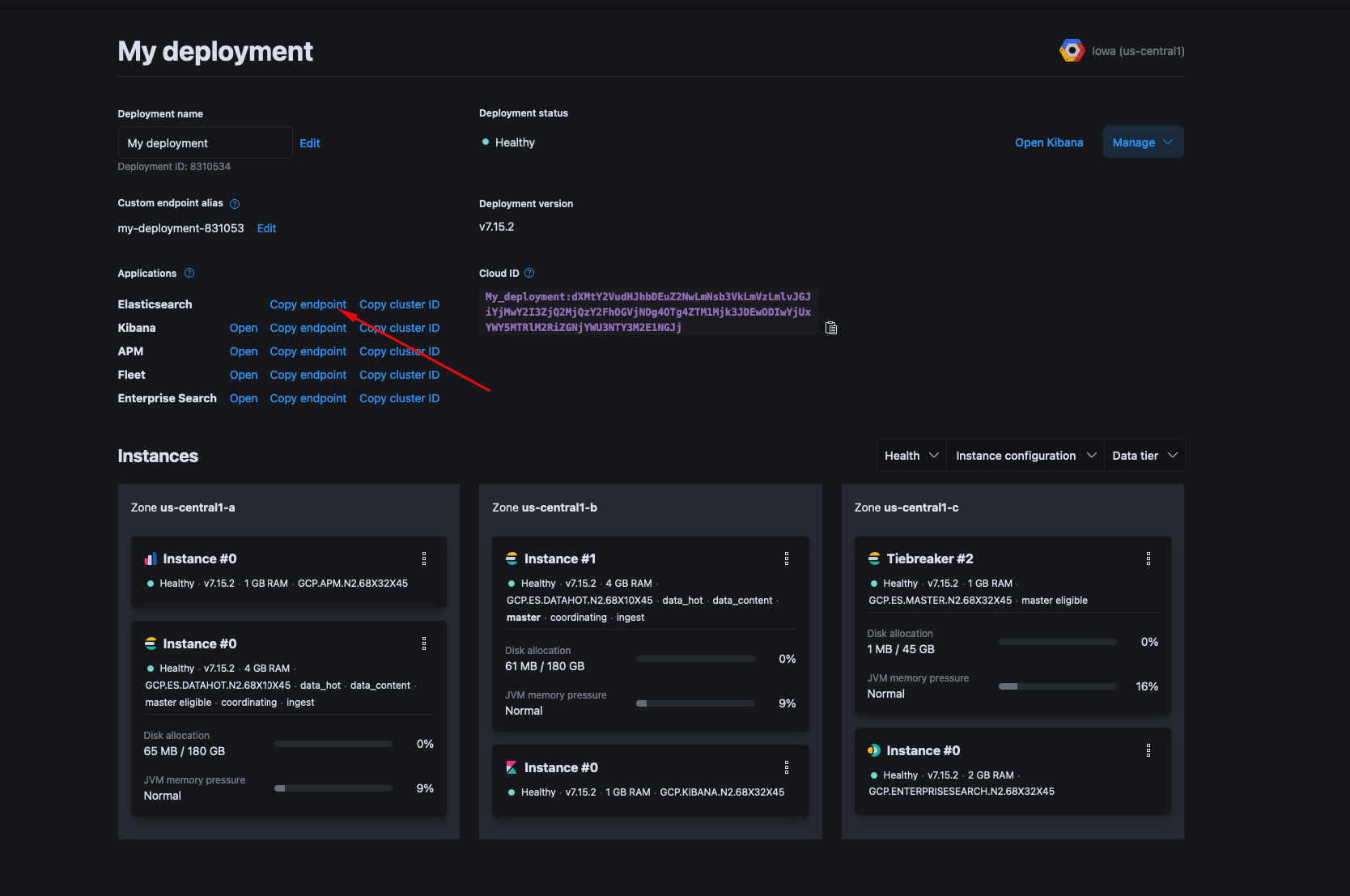Click the my-deployment-831053 alias text
1350x896 pixels.
pos(180,228)
